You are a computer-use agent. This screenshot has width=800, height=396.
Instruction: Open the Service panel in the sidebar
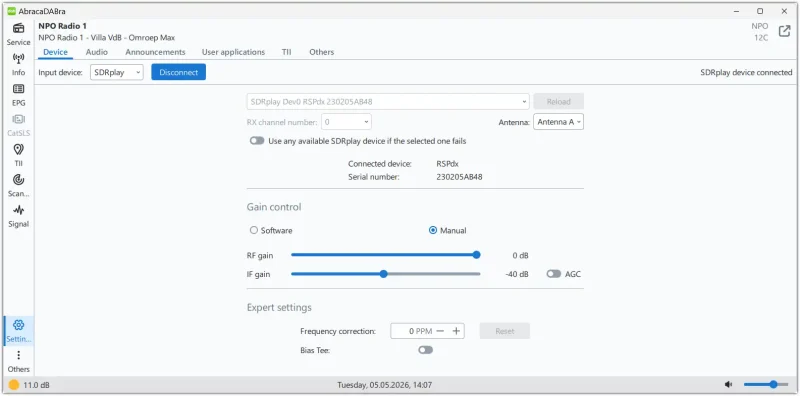[x=18, y=34]
